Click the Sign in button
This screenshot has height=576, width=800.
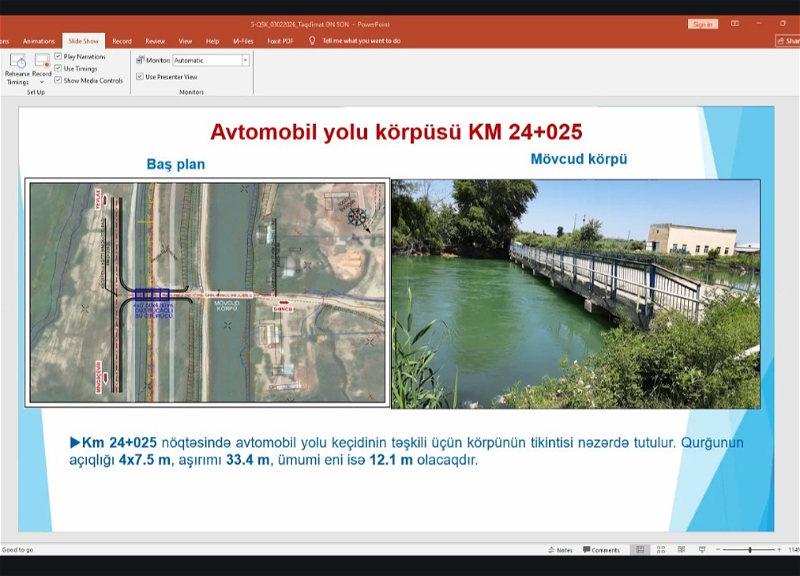(x=702, y=24)
